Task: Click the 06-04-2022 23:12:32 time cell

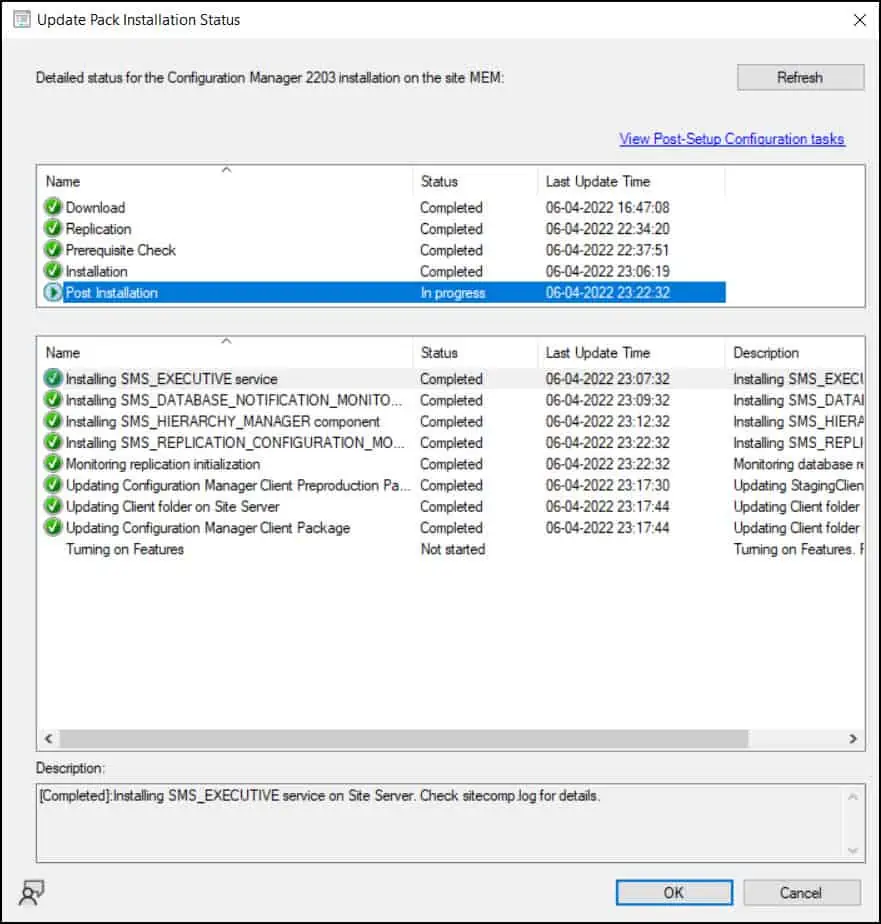Action: pyautogui.click(x=608, y=421)
